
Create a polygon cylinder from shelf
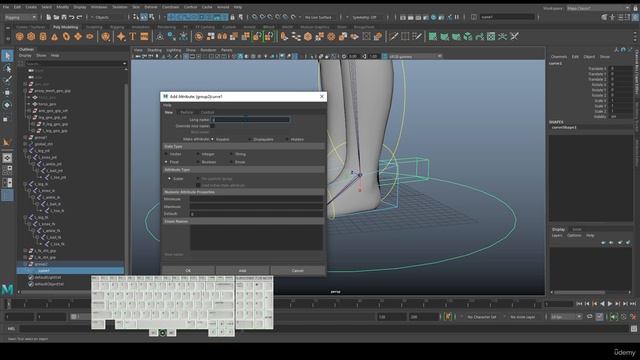coord(43,37)
